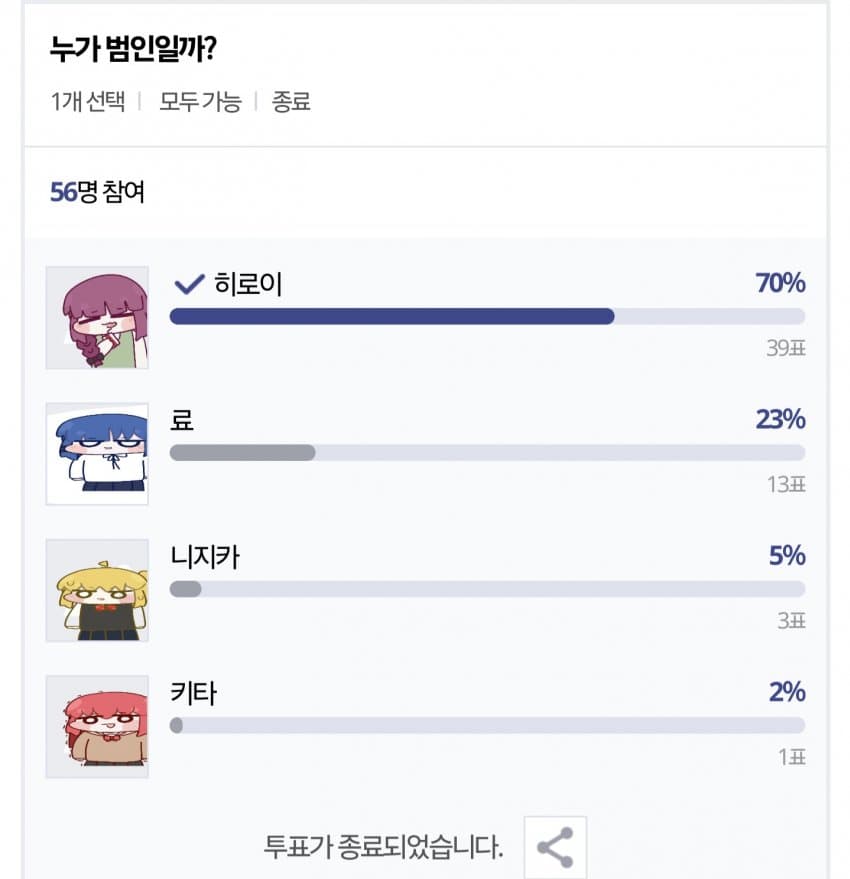
Task: Click the checkmark next to 히로이
Action: click(188, 285)
